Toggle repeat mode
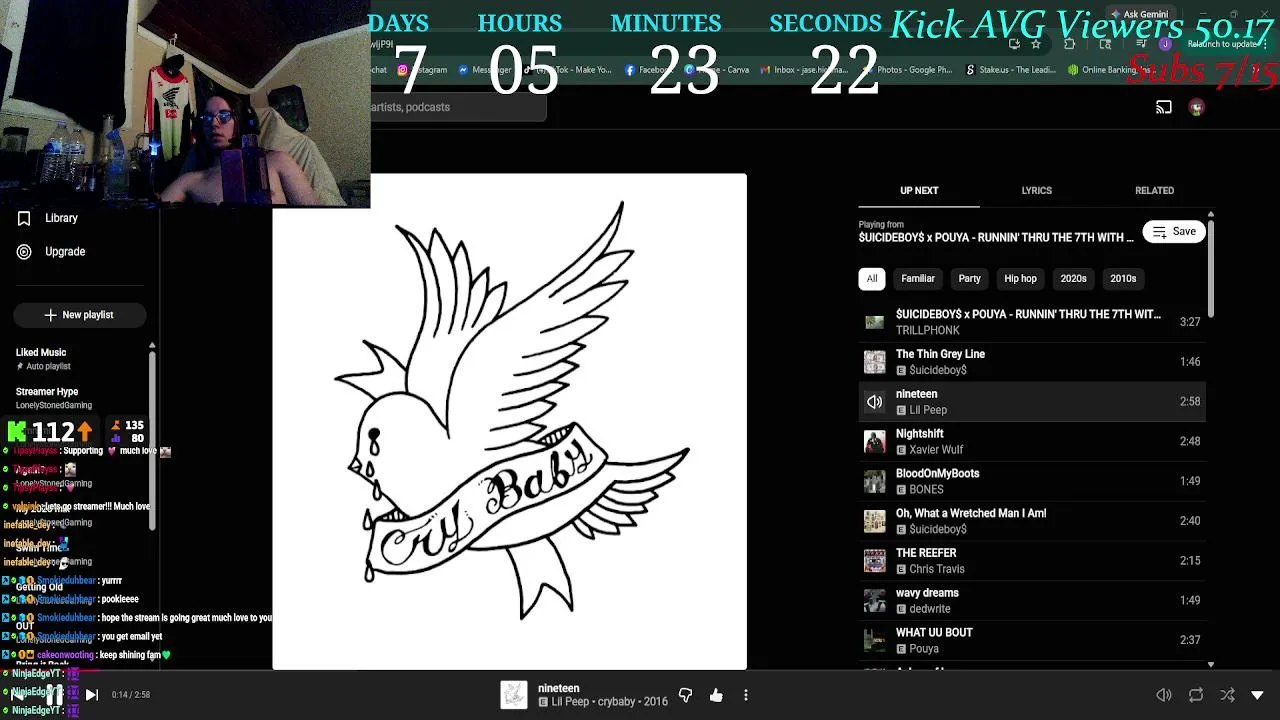This screenshot has width=1280, height=720. point(1196,695)
